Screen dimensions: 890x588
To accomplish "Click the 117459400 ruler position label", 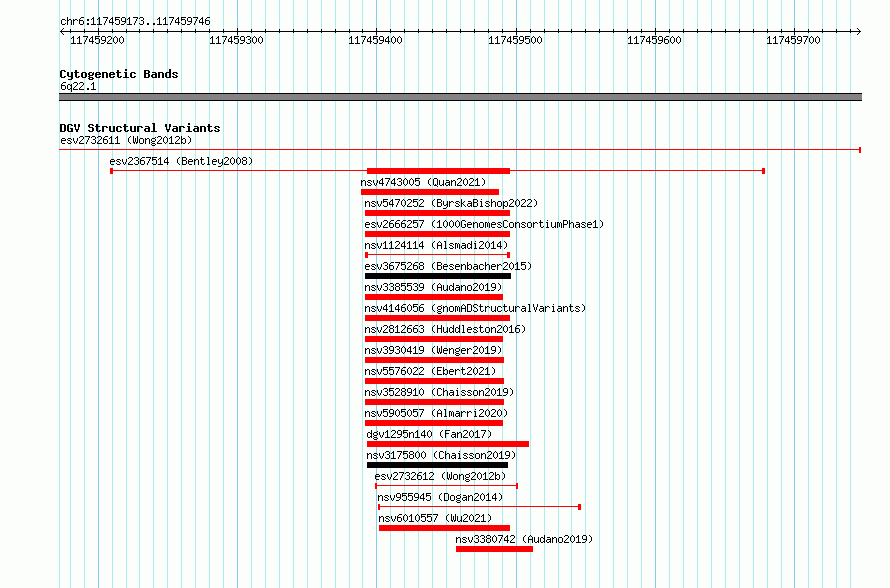I will (375, 40).
